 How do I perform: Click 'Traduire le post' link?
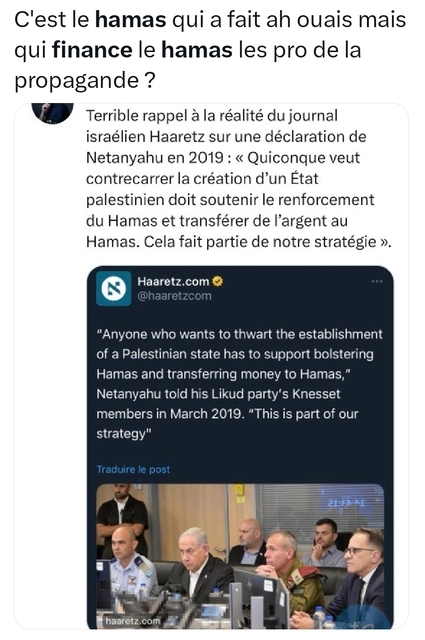point(133,469)
